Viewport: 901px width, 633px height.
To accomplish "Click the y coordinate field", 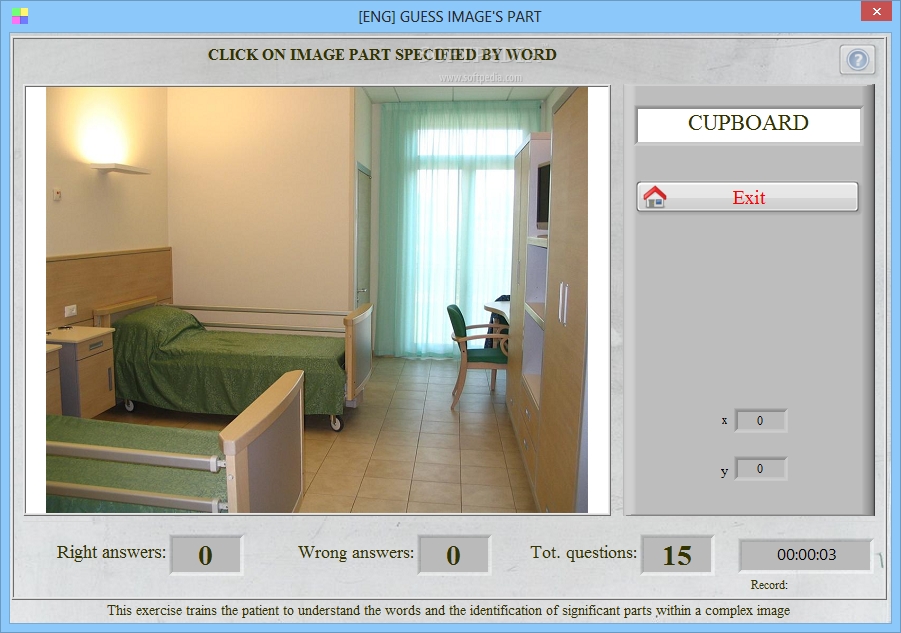I will (760, 469).
